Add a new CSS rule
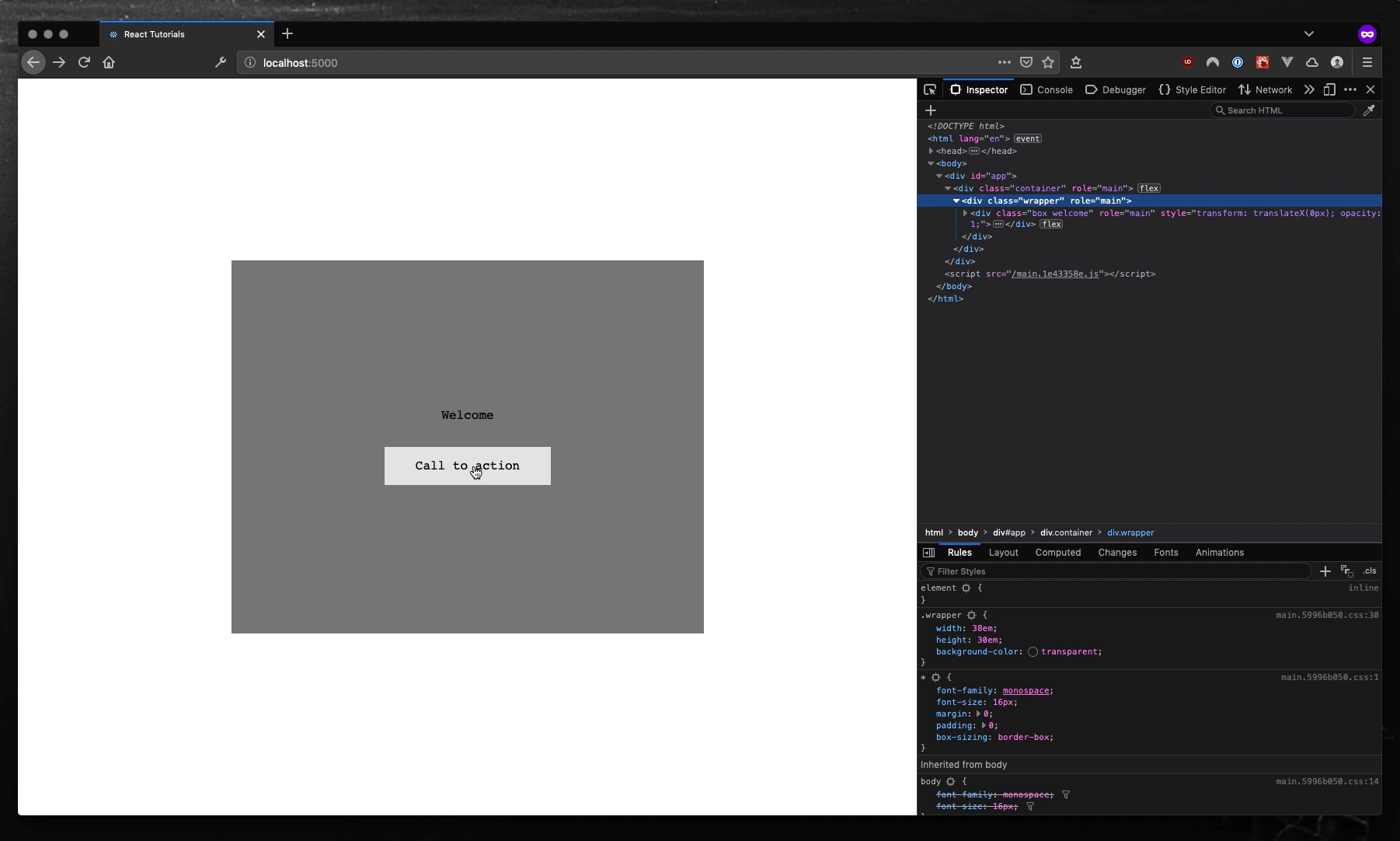Viewport: 1400px width, 841px height. click(1325, 571)
